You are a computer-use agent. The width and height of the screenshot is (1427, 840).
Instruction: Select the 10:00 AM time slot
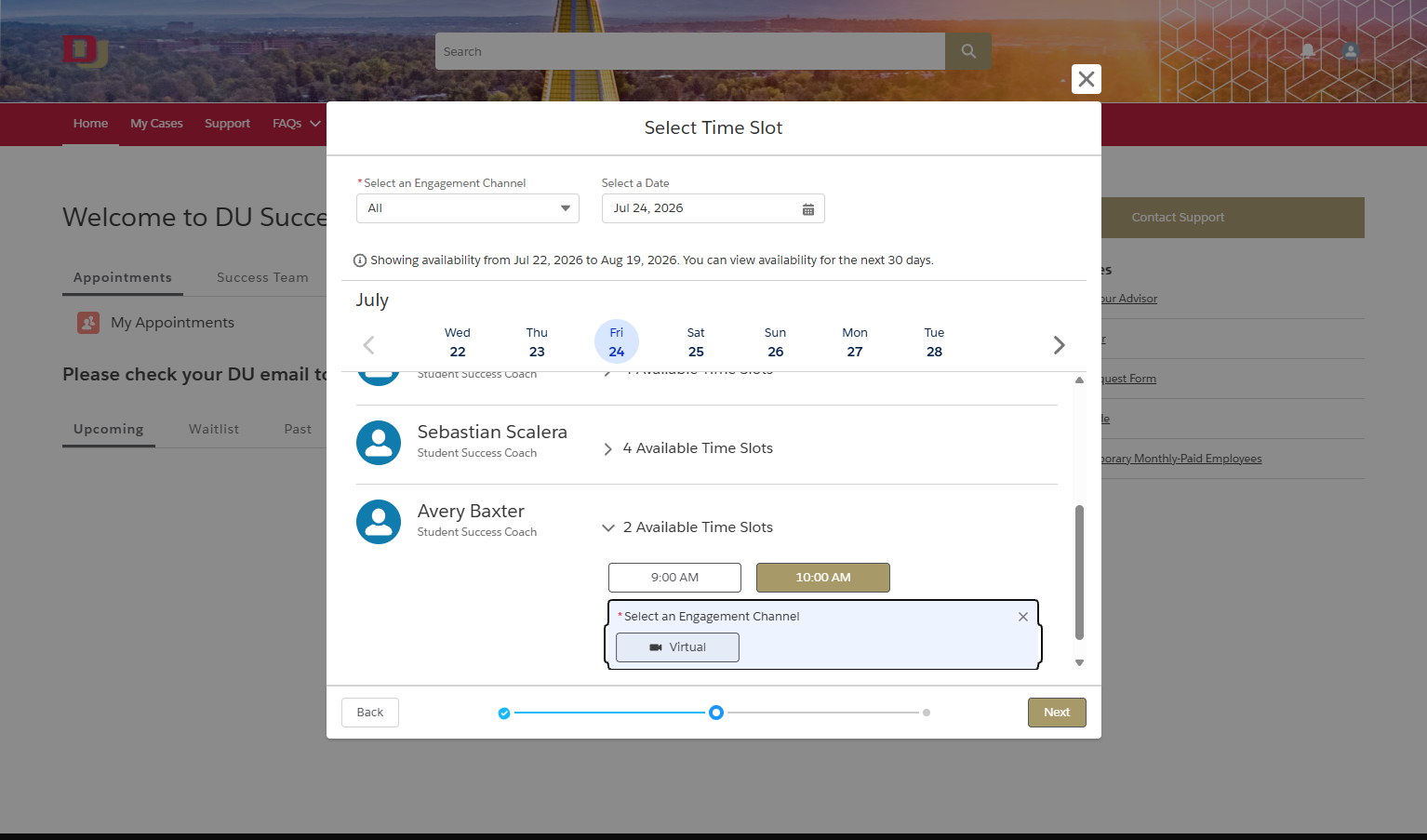823,578
